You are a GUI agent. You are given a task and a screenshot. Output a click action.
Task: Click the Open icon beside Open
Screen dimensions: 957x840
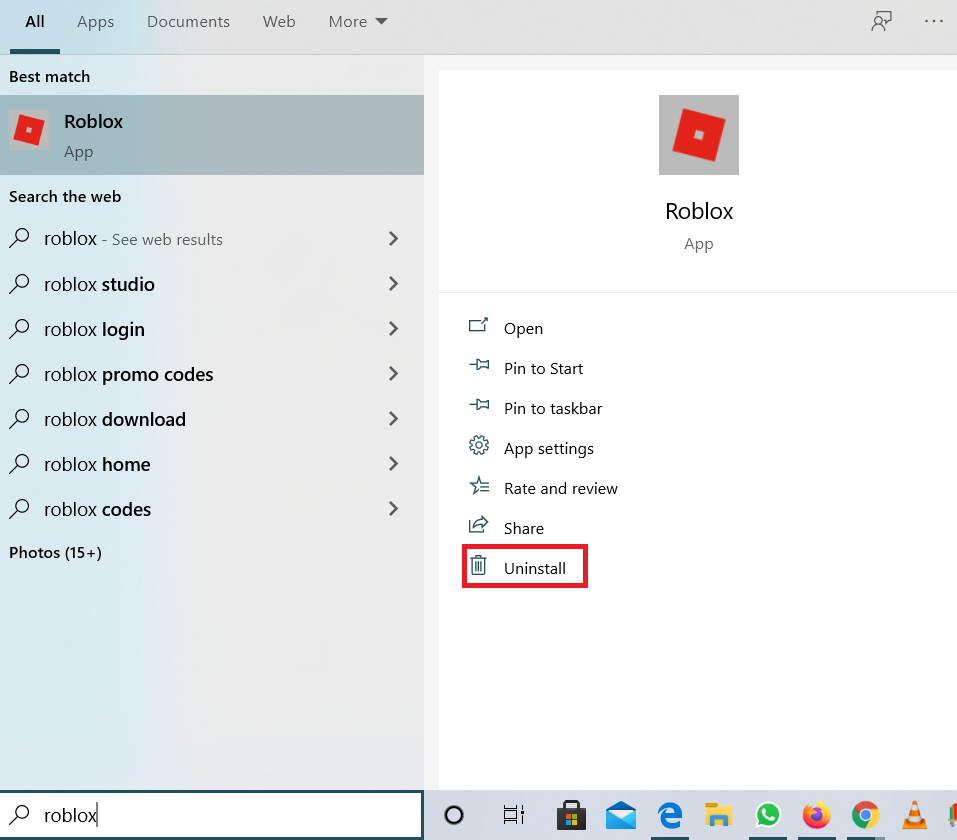click(x=478, y=325)
